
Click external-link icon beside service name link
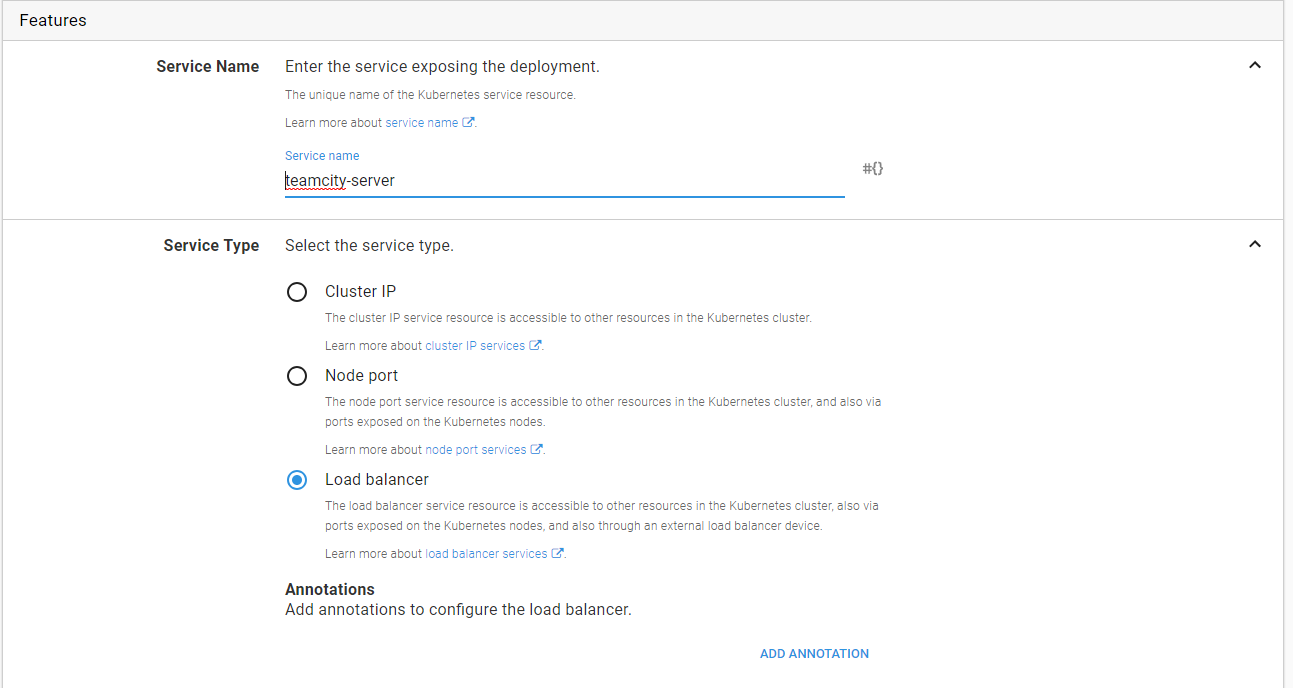point(468,123)
